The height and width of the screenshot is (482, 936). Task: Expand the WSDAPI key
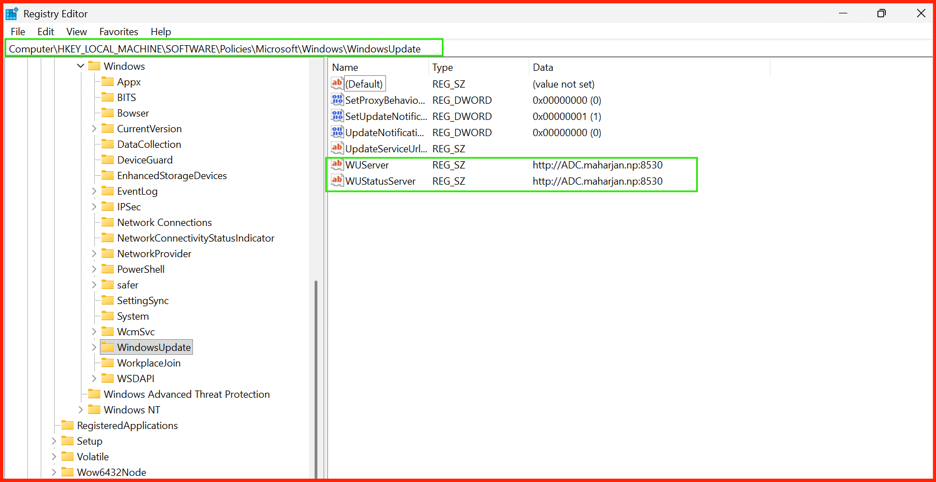point(94,379)
